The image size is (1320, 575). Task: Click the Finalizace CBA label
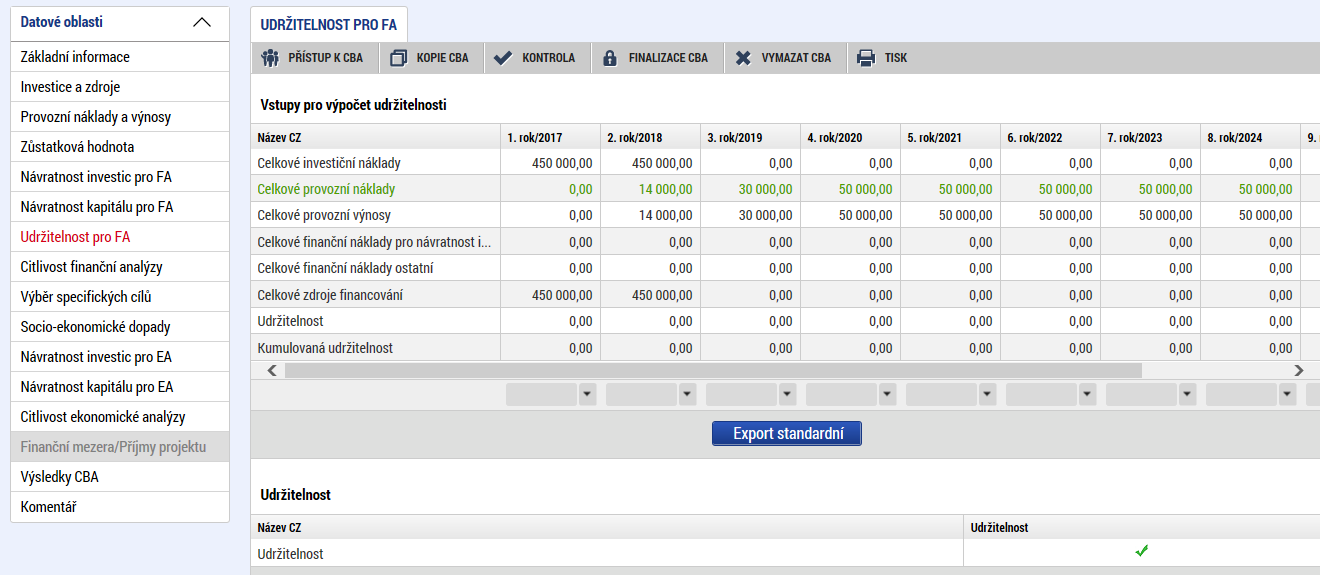tap(668, 58)
